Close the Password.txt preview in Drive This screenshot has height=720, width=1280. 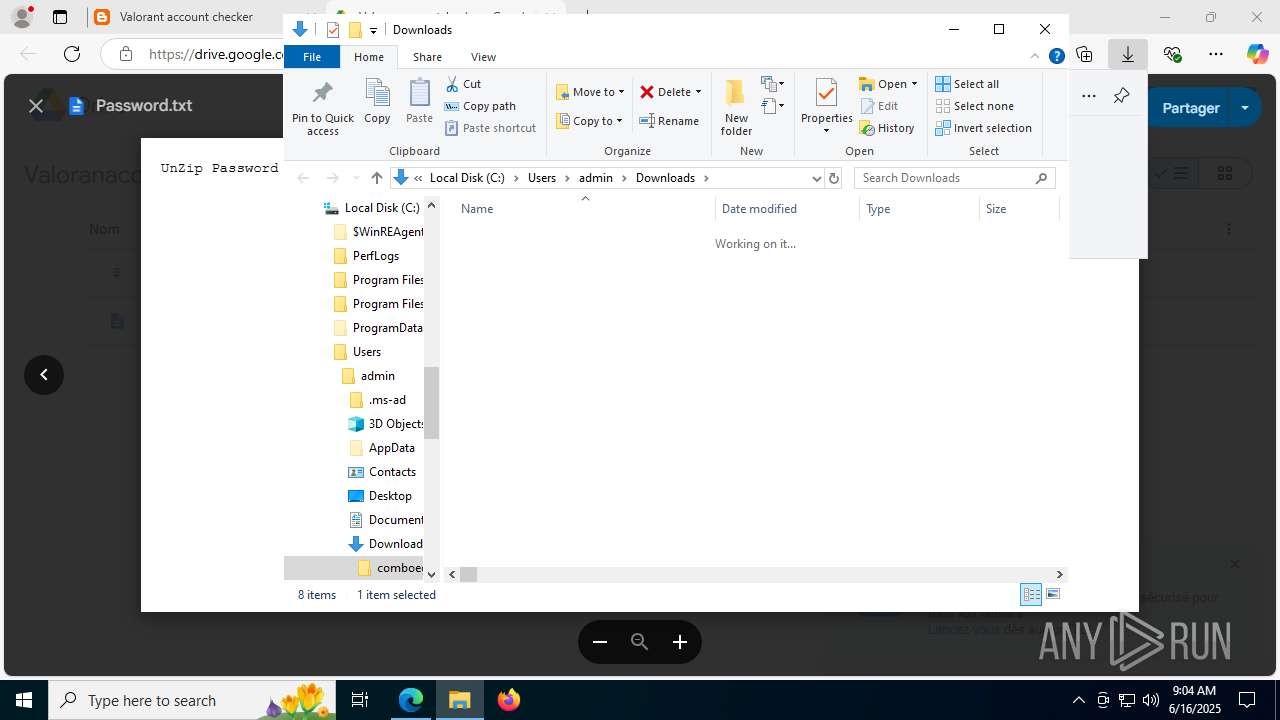[x=36, y=106]
